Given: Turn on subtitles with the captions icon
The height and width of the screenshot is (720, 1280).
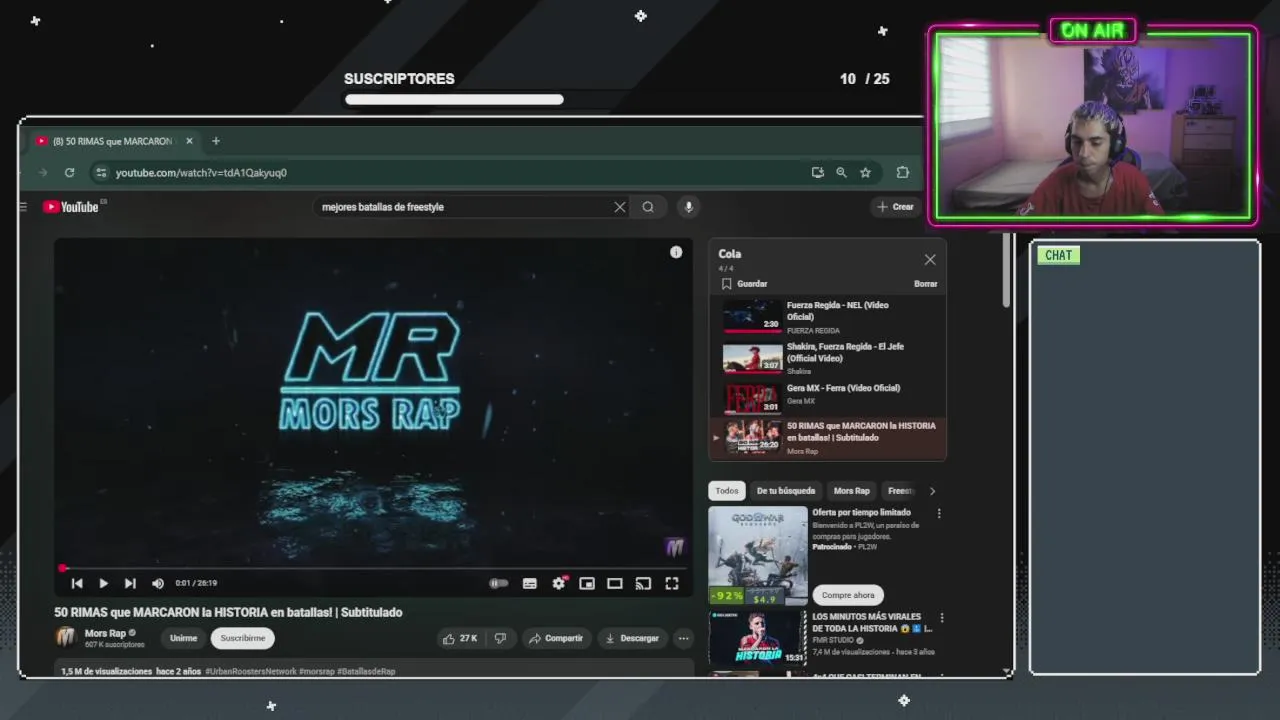Looking at the screenshot, I should pos(530,583).
